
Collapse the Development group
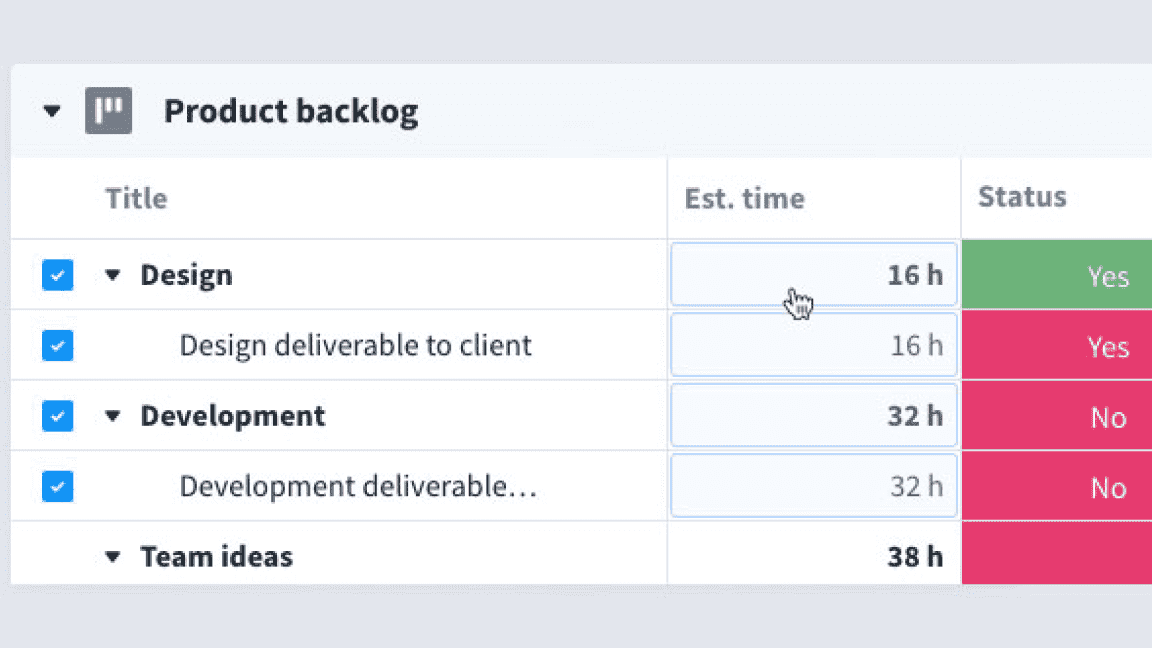tap(113, 416)
